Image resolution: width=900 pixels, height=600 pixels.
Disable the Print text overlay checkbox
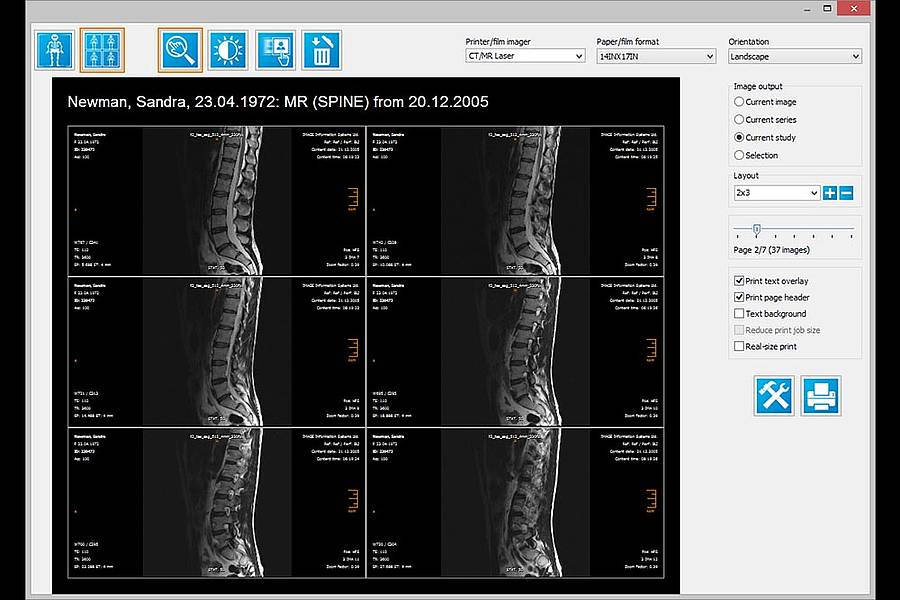pyautogui.click(x=739, y=281)
